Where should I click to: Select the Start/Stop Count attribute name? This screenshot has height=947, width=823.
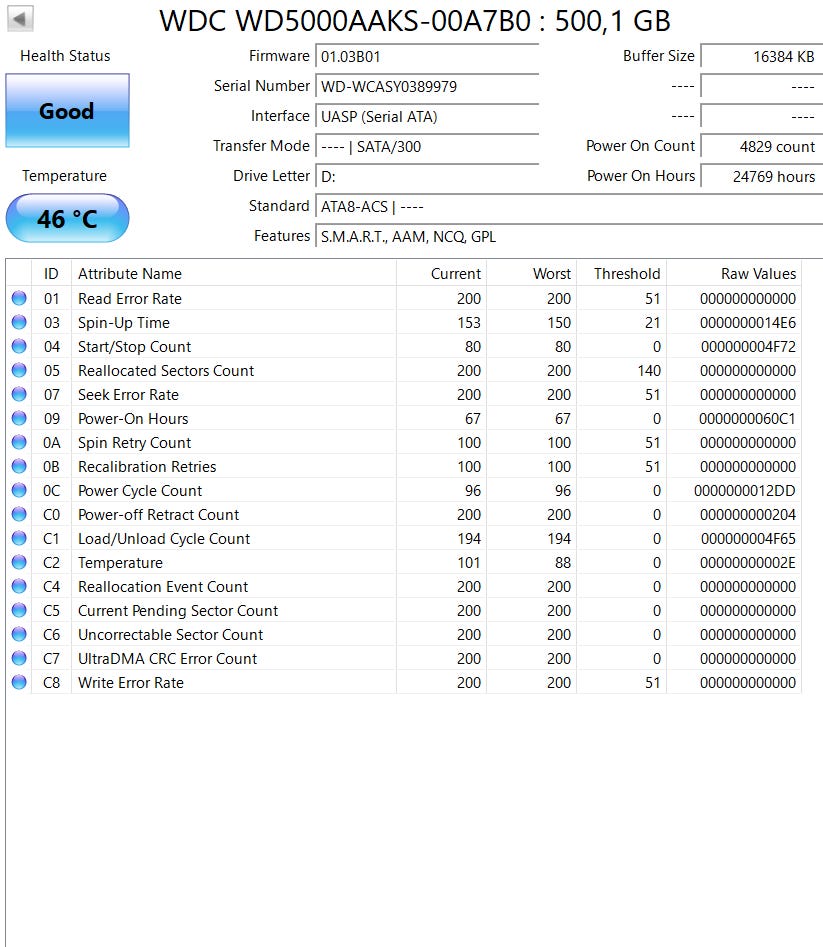coord(135,347)
